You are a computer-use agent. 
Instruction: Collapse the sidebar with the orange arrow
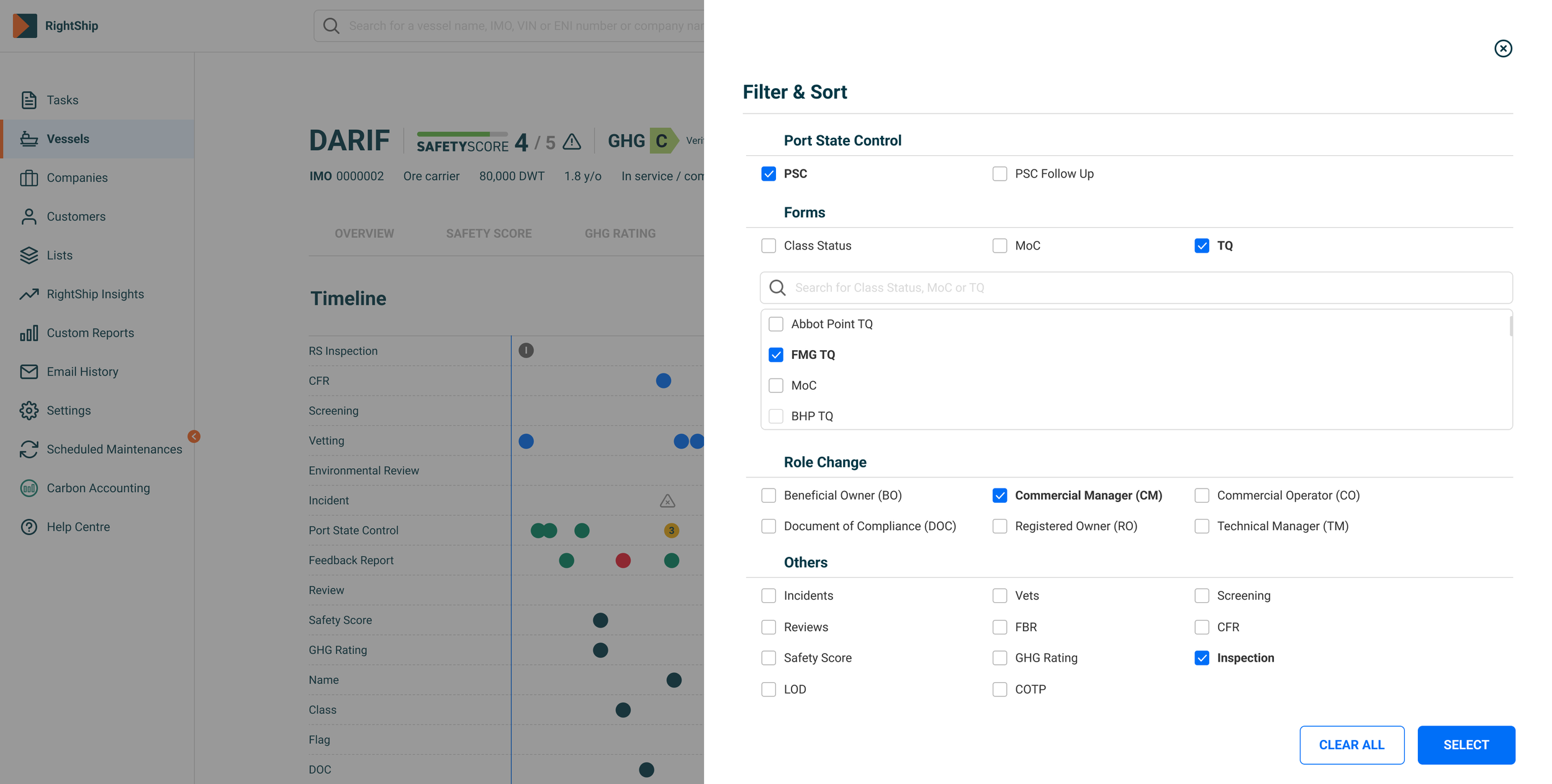pos(194,436)
